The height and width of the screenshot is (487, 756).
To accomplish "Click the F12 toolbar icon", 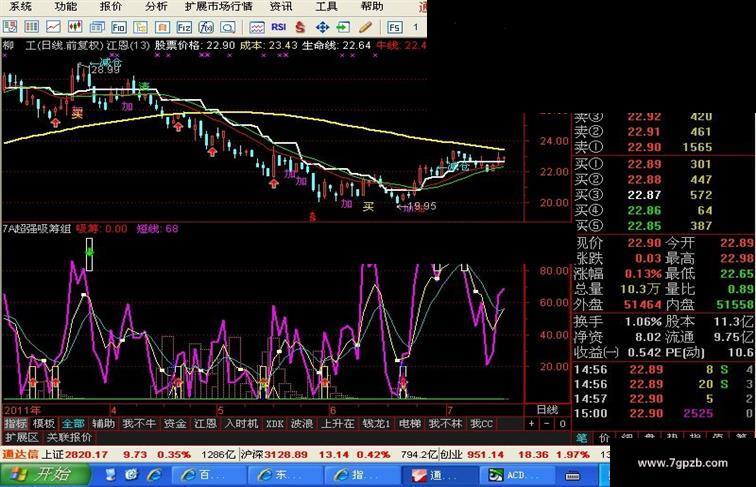I will click(x=184, y=27).
